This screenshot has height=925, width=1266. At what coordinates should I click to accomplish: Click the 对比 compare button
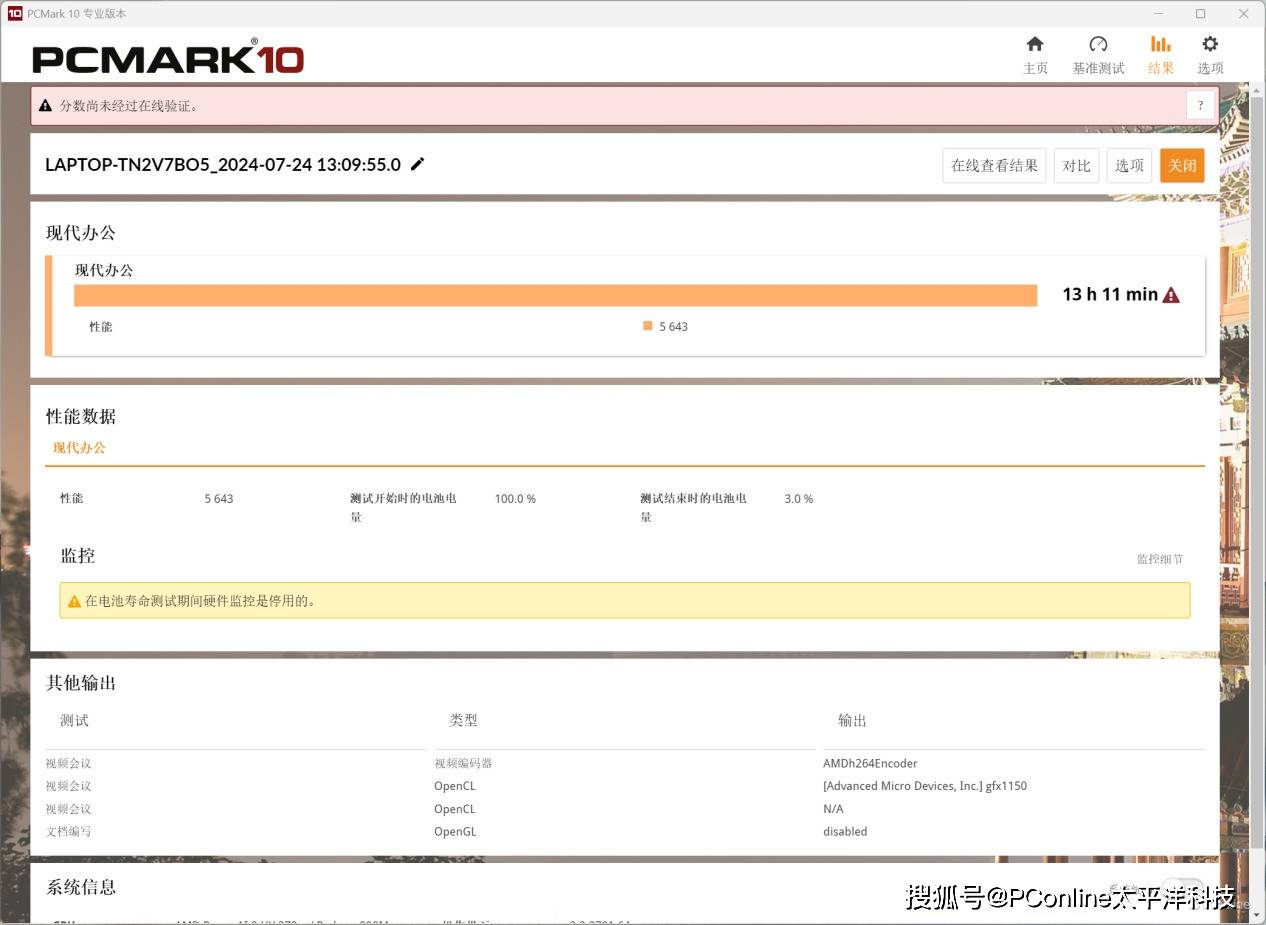pyautogui.click(x=1076, y=166)
